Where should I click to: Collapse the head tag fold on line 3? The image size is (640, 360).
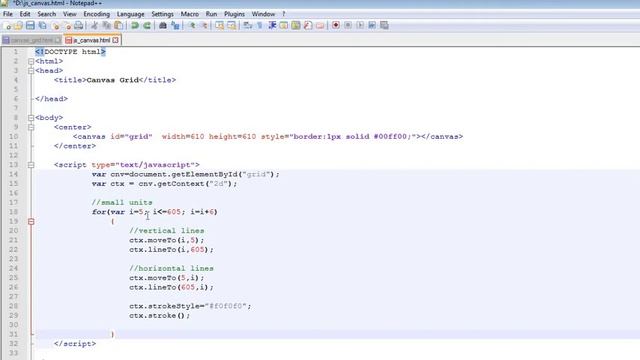31,71
